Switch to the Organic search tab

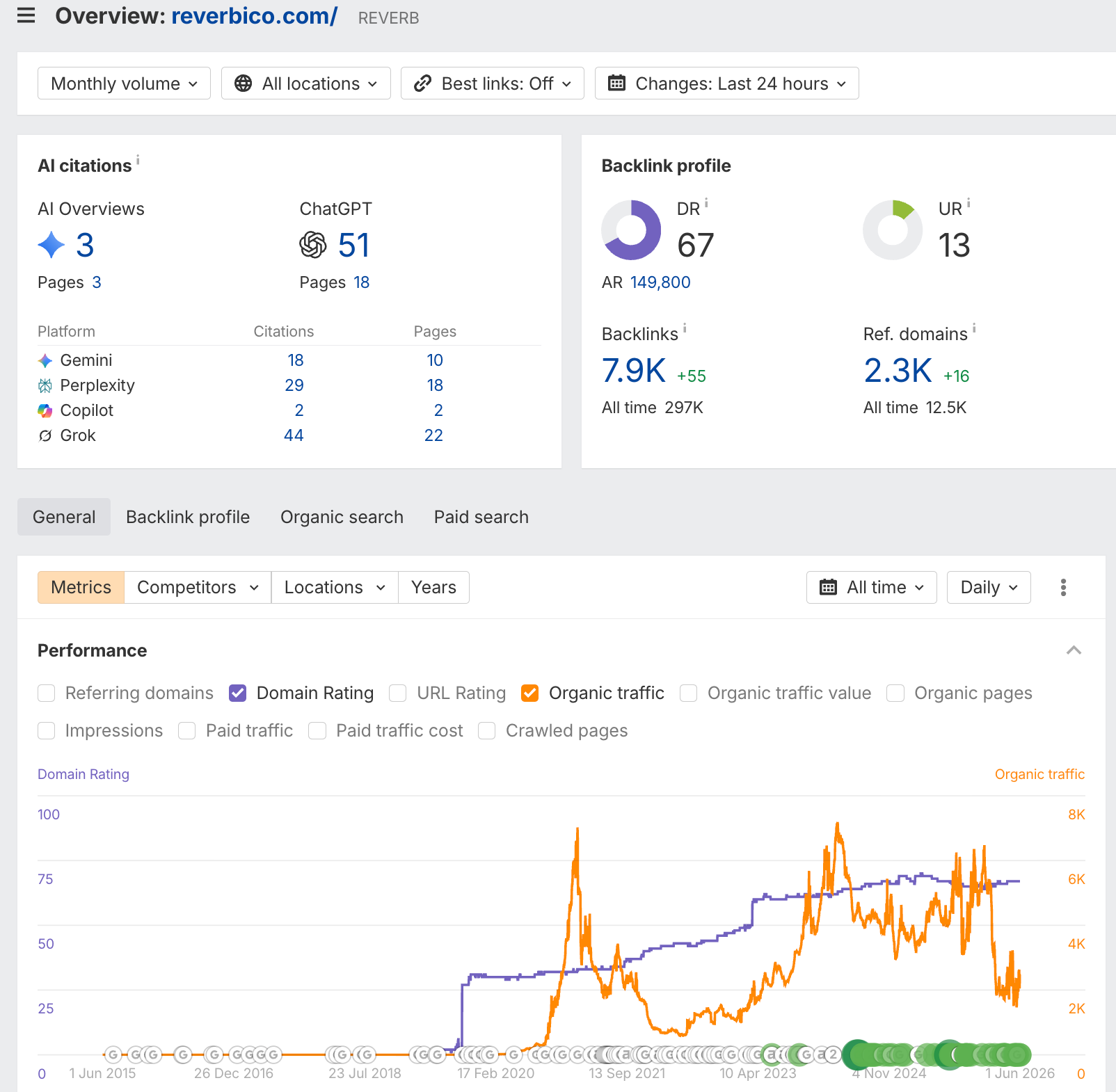pyautogui.click(x=342, y=517)
